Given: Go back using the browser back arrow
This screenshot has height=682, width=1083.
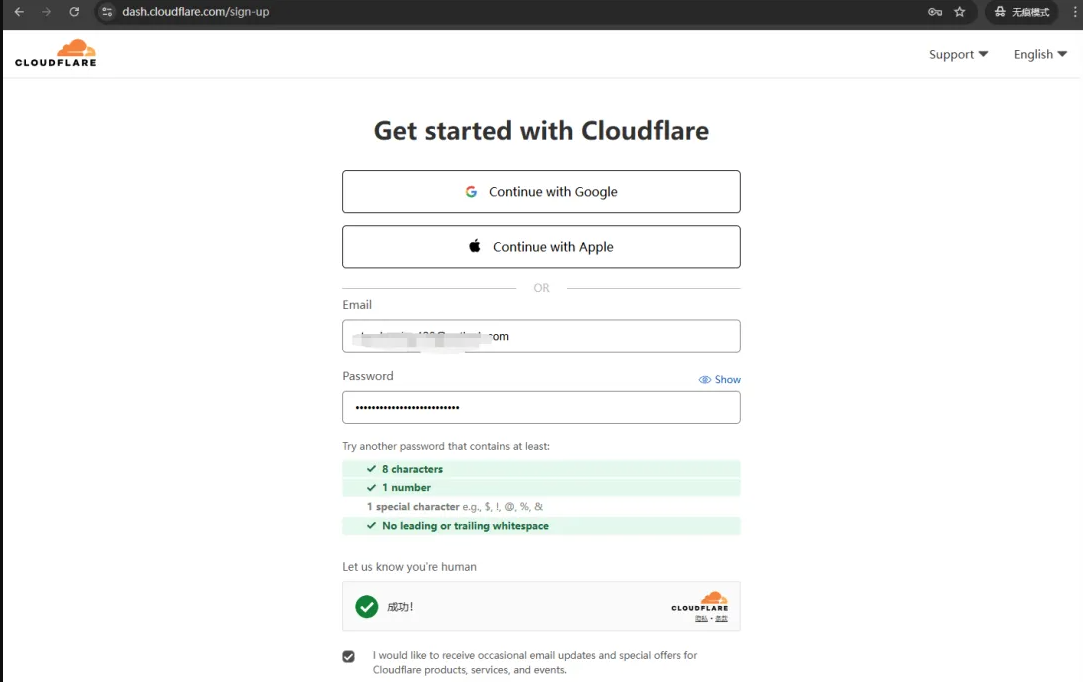Looking at the screenshot, I should point(19,12).
